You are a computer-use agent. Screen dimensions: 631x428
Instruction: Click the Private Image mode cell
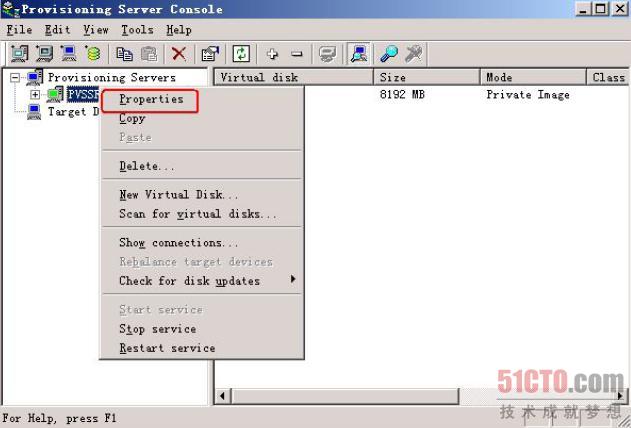tap(528, 95)
